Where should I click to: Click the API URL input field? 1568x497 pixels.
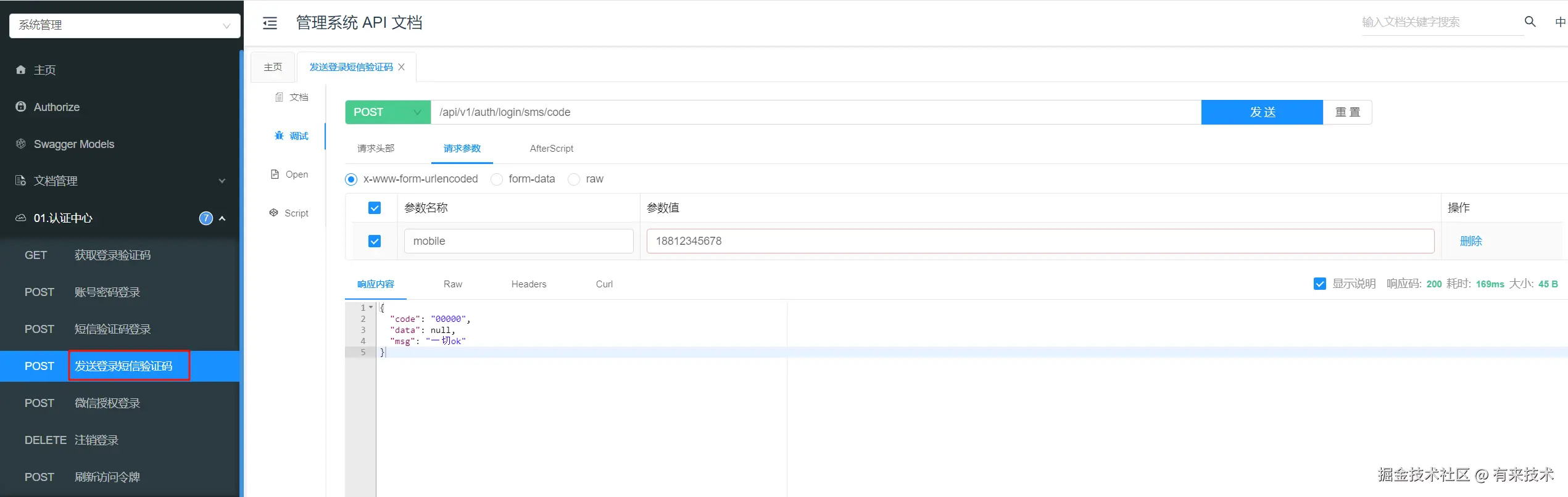(x=816, y=112)
